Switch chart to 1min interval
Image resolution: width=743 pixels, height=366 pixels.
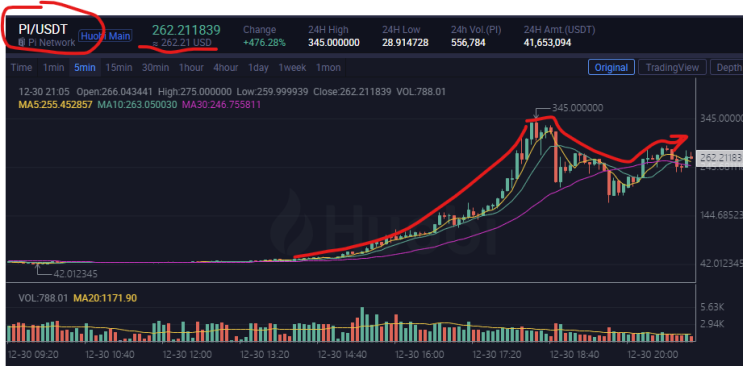pos(54,68)
